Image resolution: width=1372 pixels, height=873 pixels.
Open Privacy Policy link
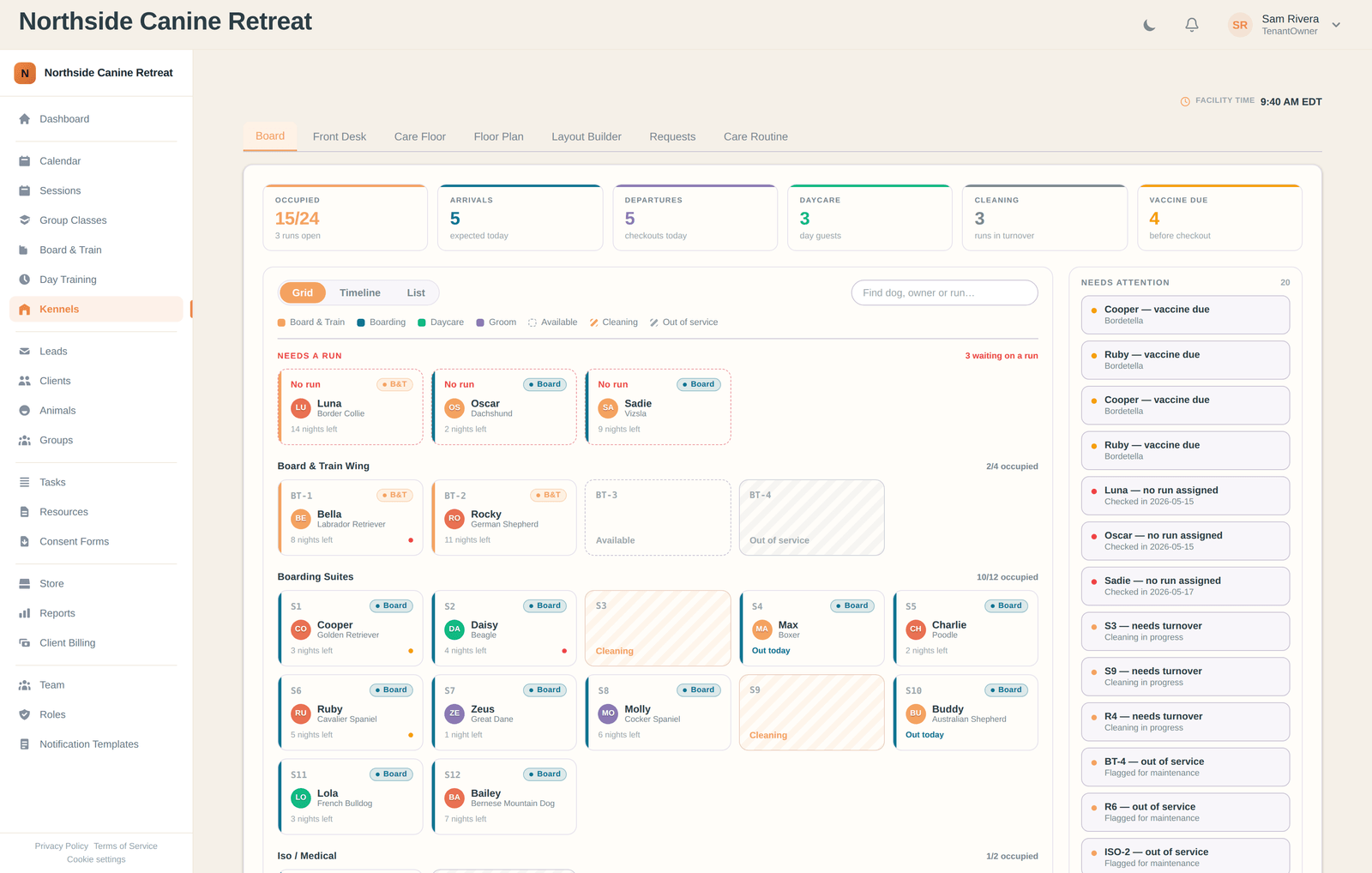(x=62, y=846)
